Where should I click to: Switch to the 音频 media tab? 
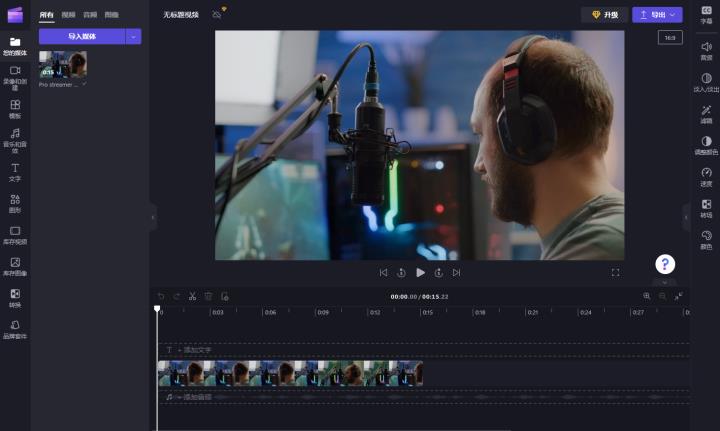point(90,15)
